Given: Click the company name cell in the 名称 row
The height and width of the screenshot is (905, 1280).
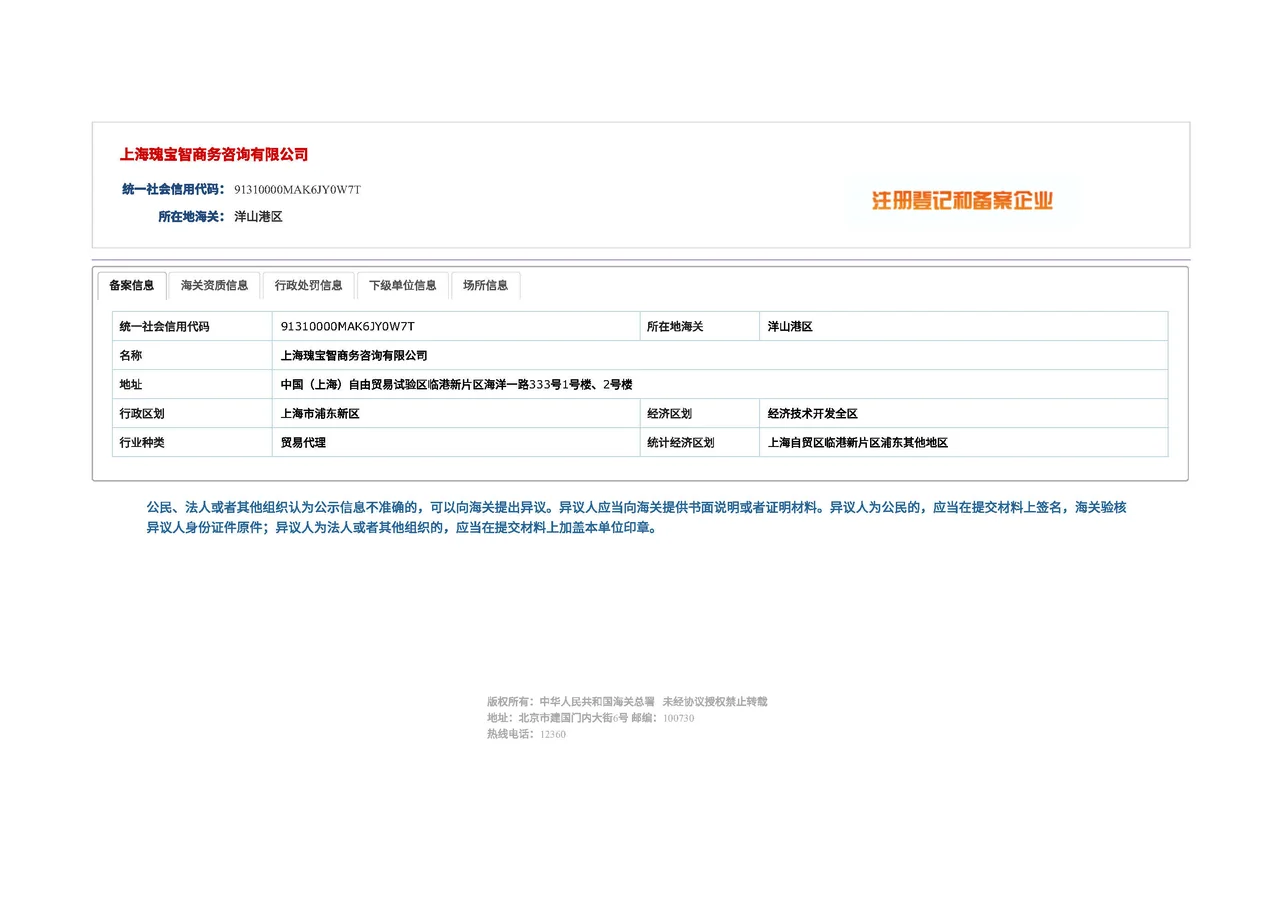Looking at the screenshot, I should coord(354,356).
